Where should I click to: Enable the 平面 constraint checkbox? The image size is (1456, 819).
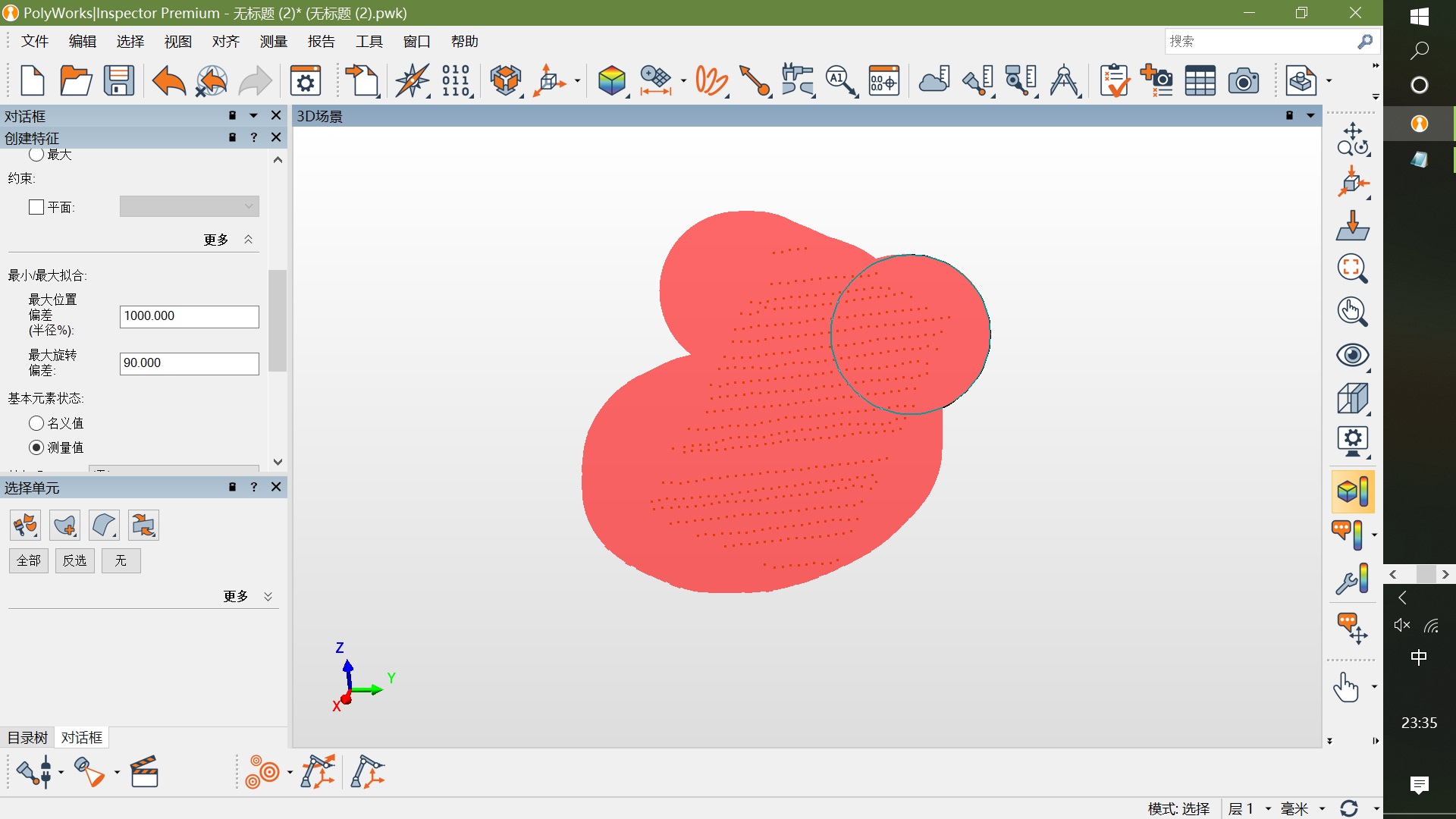point(36,207)
